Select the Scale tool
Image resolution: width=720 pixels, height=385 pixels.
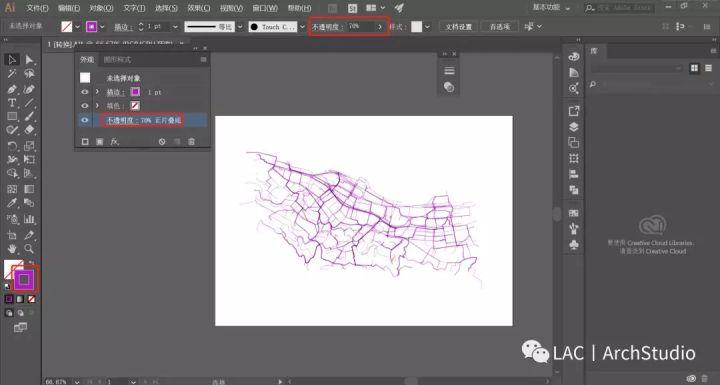[x=29, y=146]
